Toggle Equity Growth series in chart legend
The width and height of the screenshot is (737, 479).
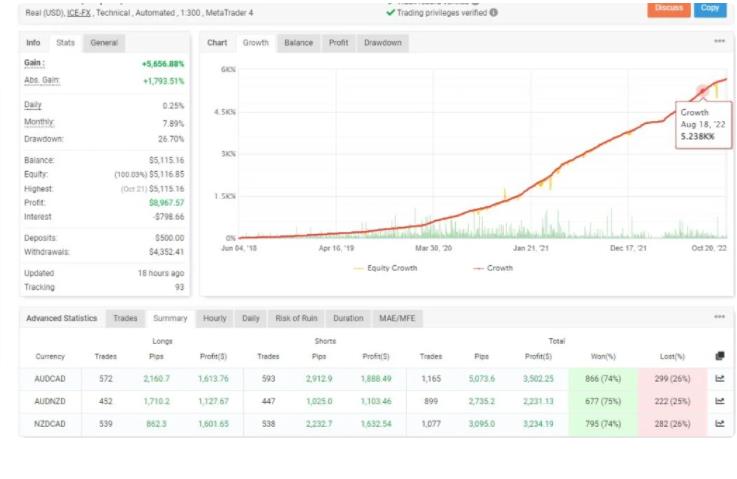pos(384,268)
